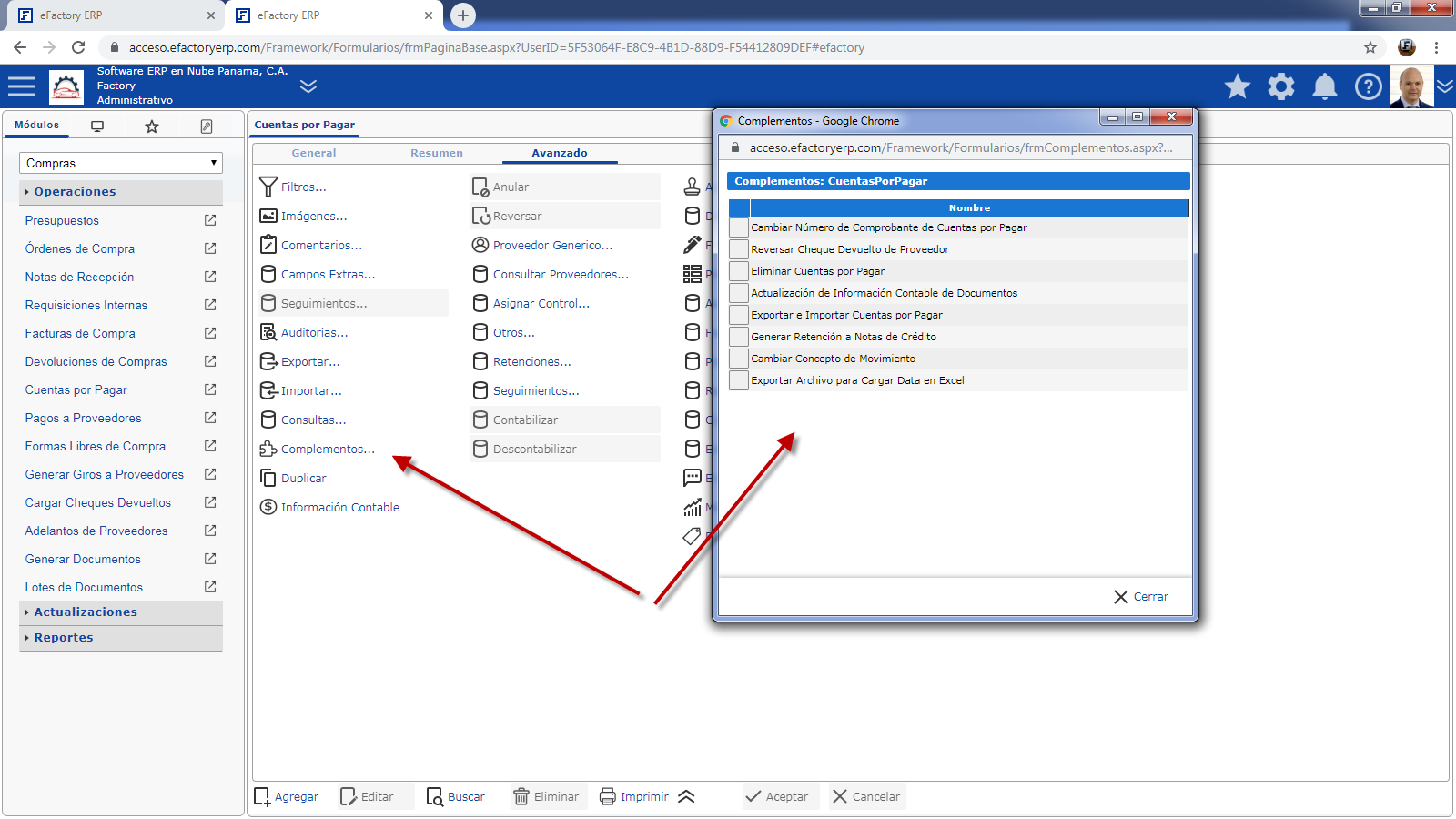Switch to star favorites tab in sidebar
This screenshot has height=819, width=1456.
[x=152, y=126]
